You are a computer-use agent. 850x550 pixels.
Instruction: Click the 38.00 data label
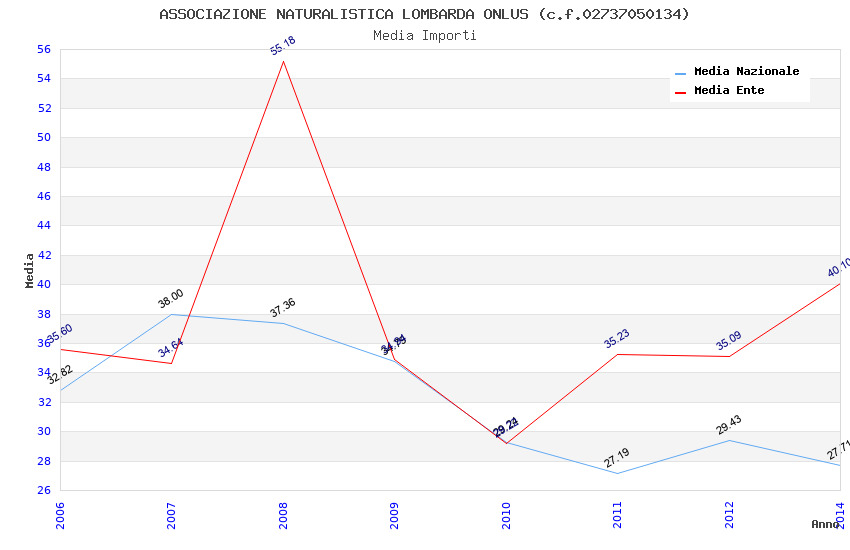coord(171,299)
